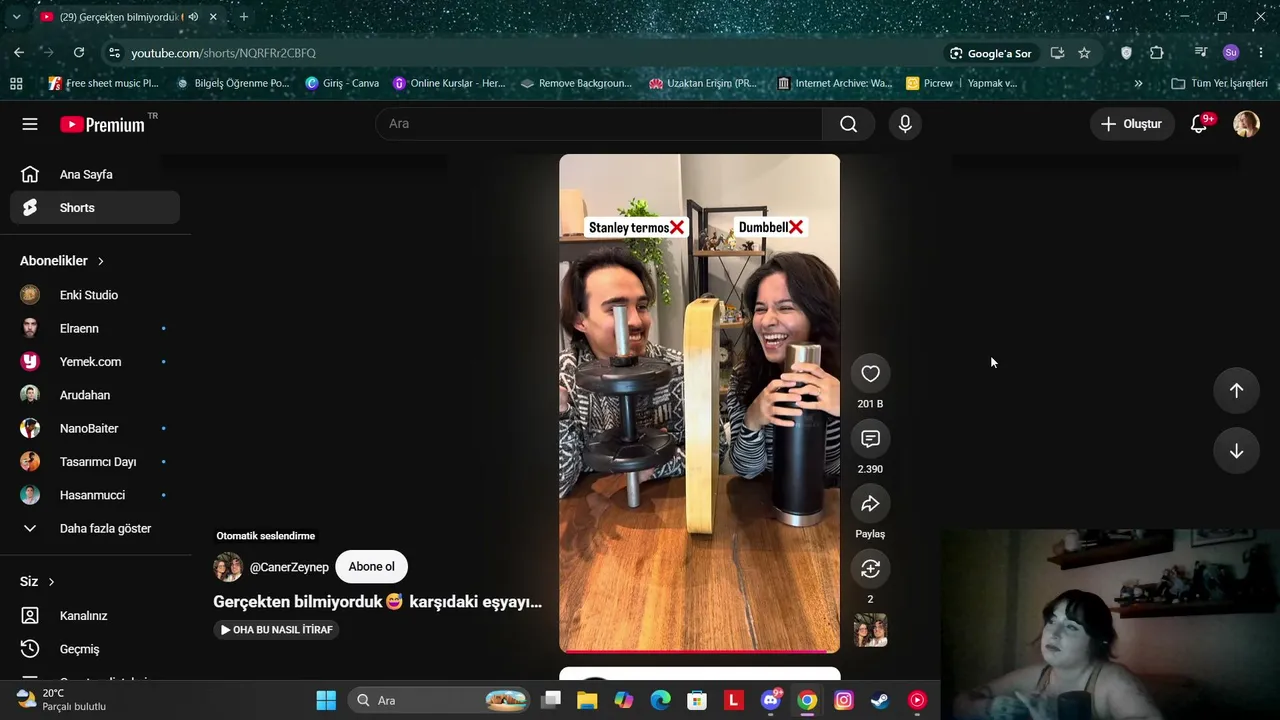Open the Tasarımcı Dayı channel
This screenshot has height=720, width=1280.
(x=95, y=462)
